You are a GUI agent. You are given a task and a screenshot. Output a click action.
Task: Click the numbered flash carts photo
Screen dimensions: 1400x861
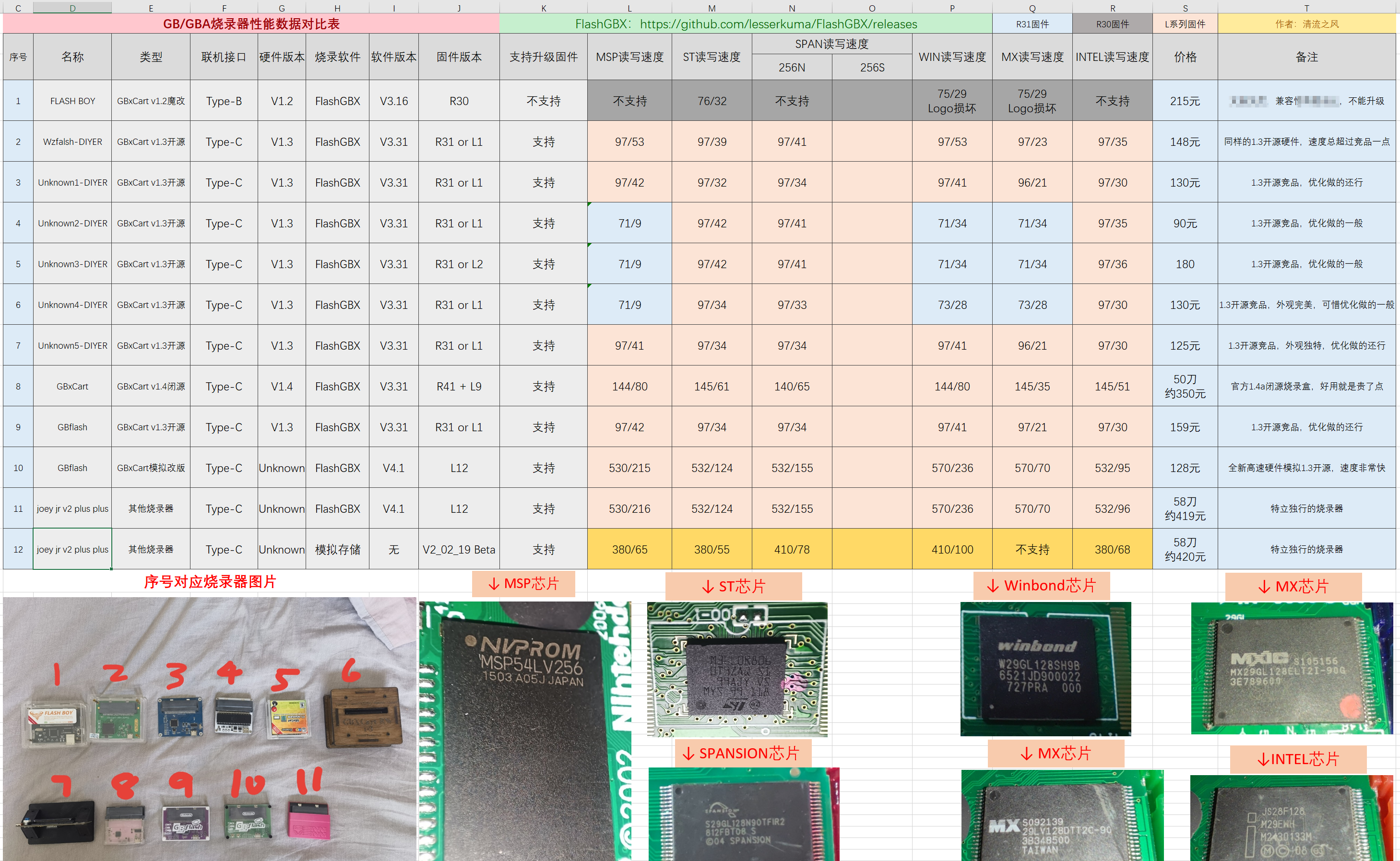pyautogui.click(x=210, y=729)
